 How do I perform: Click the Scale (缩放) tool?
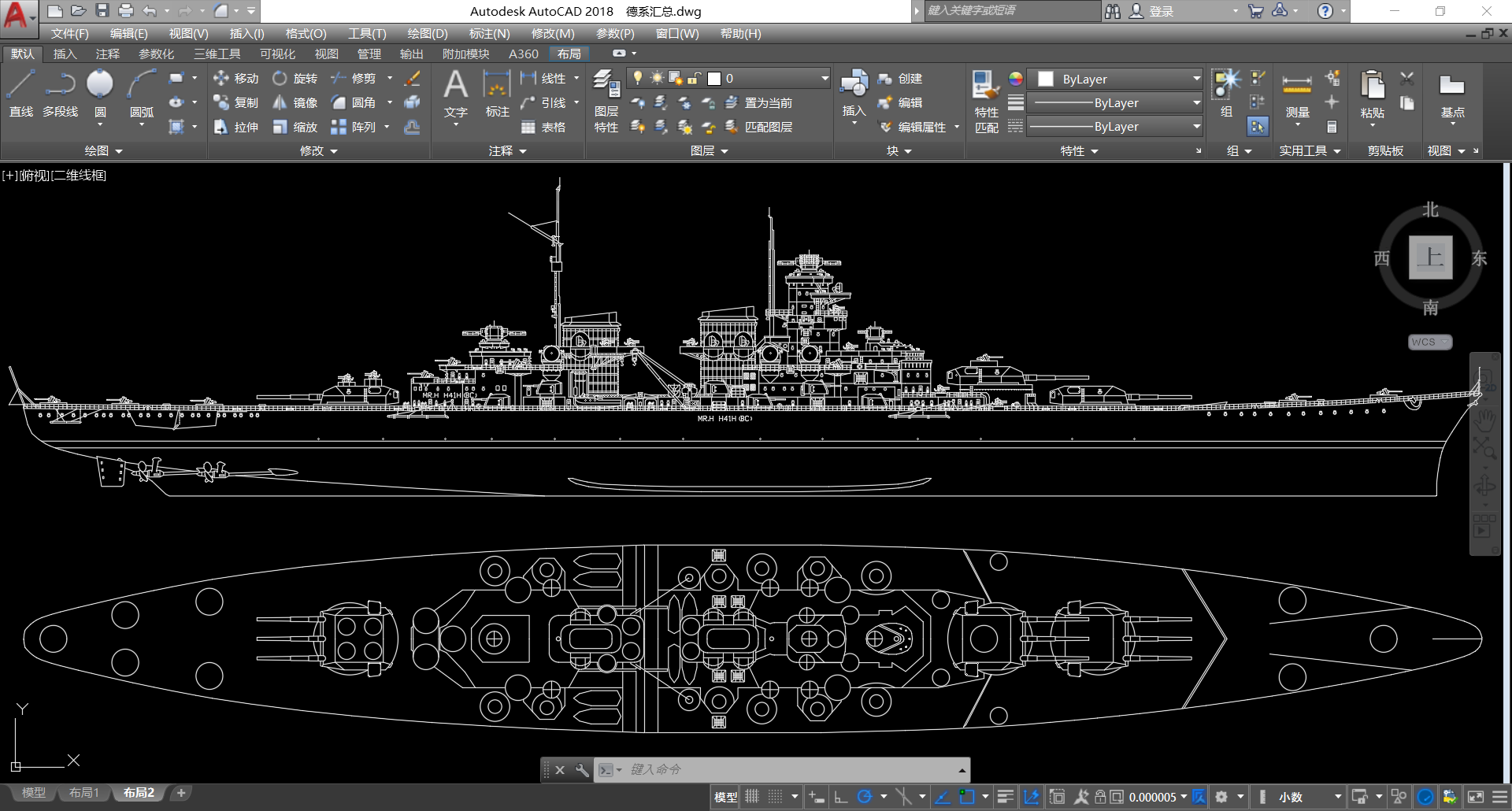tap(295, 128)
